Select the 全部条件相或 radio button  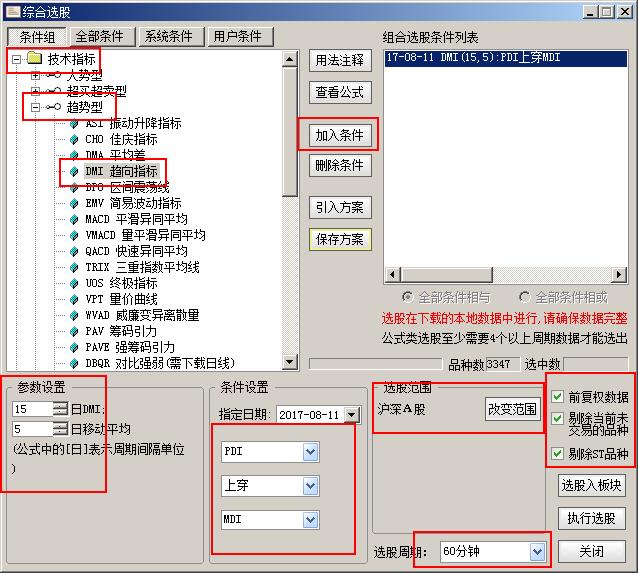[x=524, y=297]
